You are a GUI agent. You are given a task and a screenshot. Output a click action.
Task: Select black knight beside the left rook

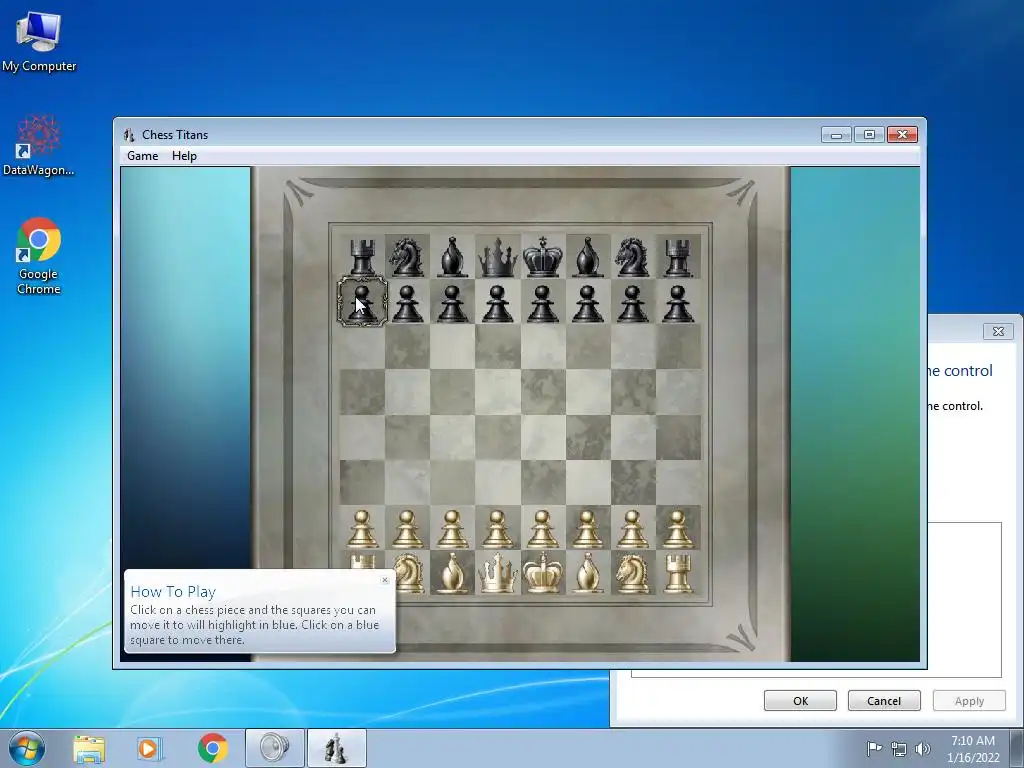pyautogui.click(x=407, y=257)
